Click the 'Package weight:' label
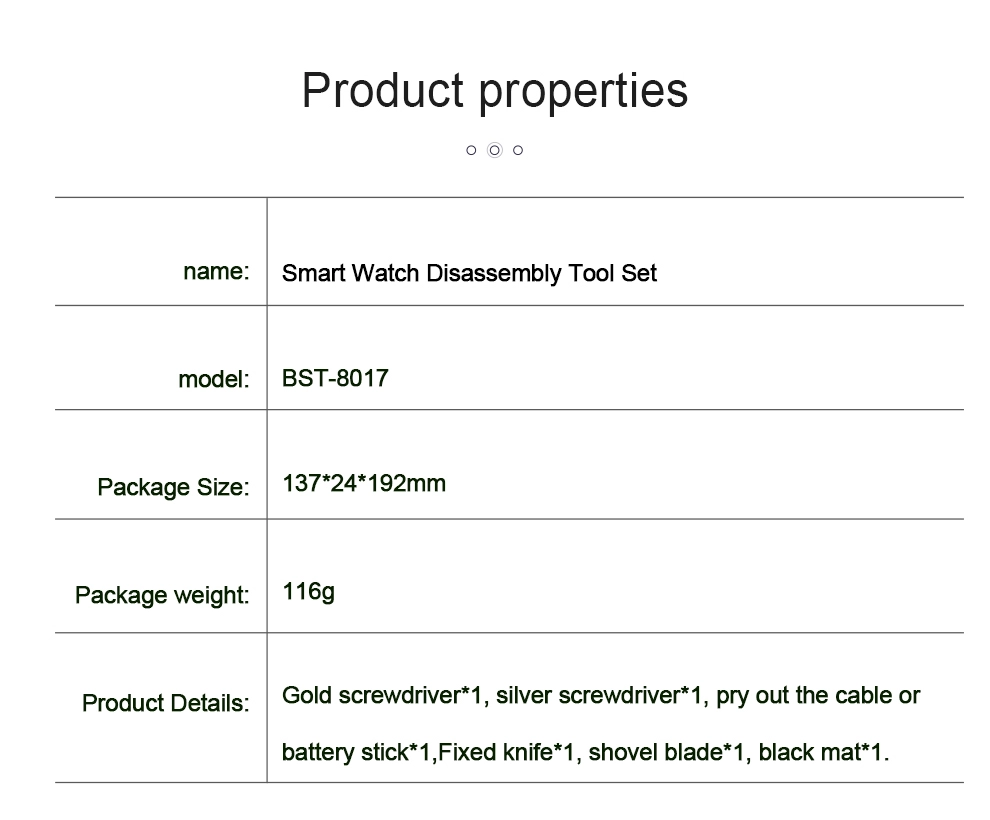 (x=162, y=595)
